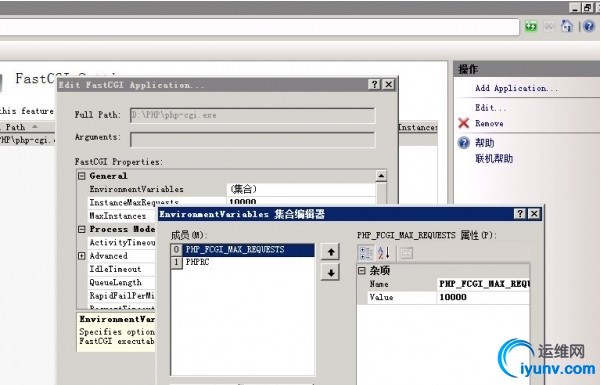Move selected member up with arrow button

(331, 252)
